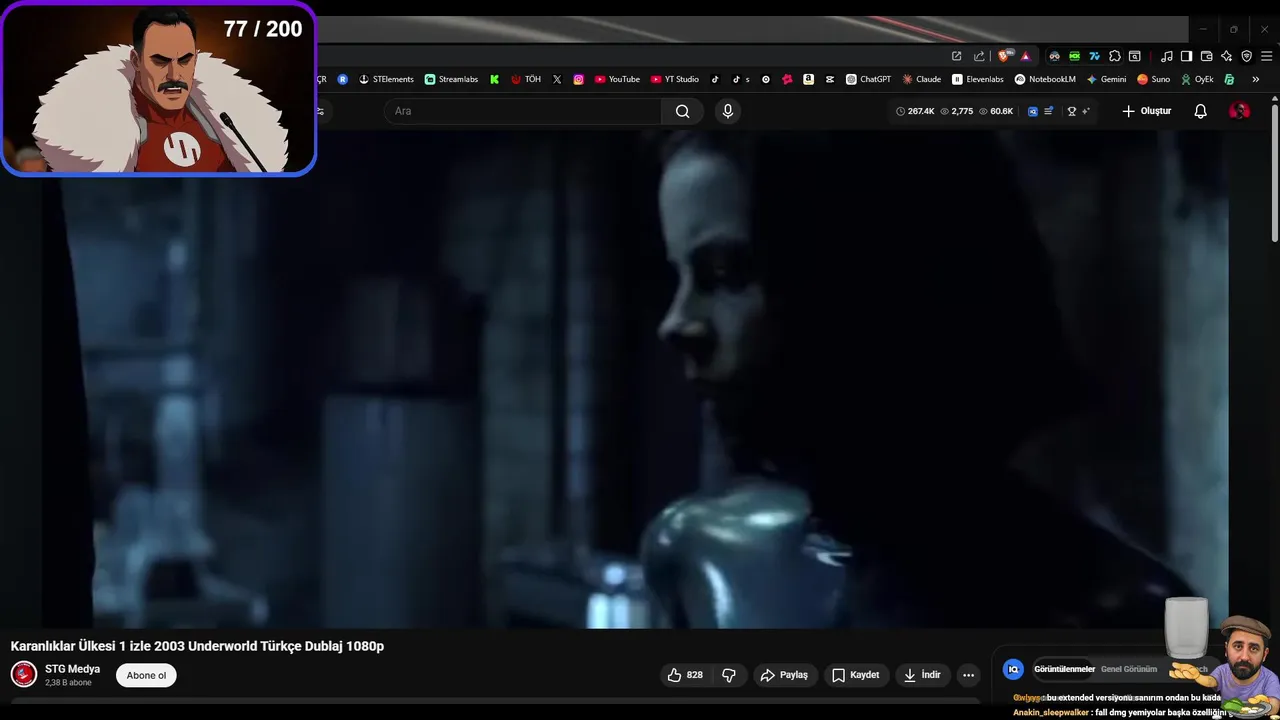The image size is (1280, 720).
Task: Open the account avatar menu
Action: pos(1239,111)
